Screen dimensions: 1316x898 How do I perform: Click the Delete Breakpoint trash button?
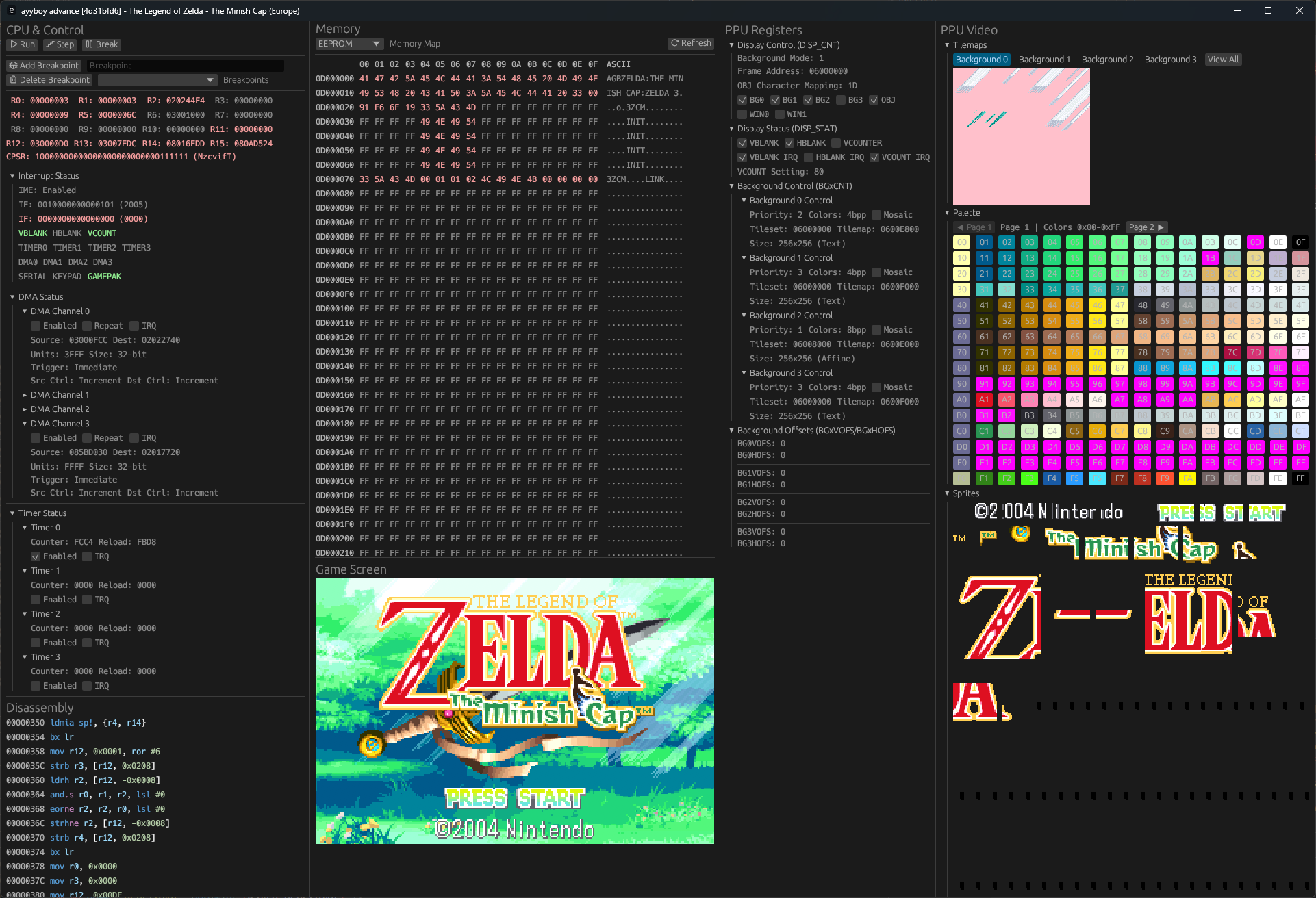coord(49,80)
